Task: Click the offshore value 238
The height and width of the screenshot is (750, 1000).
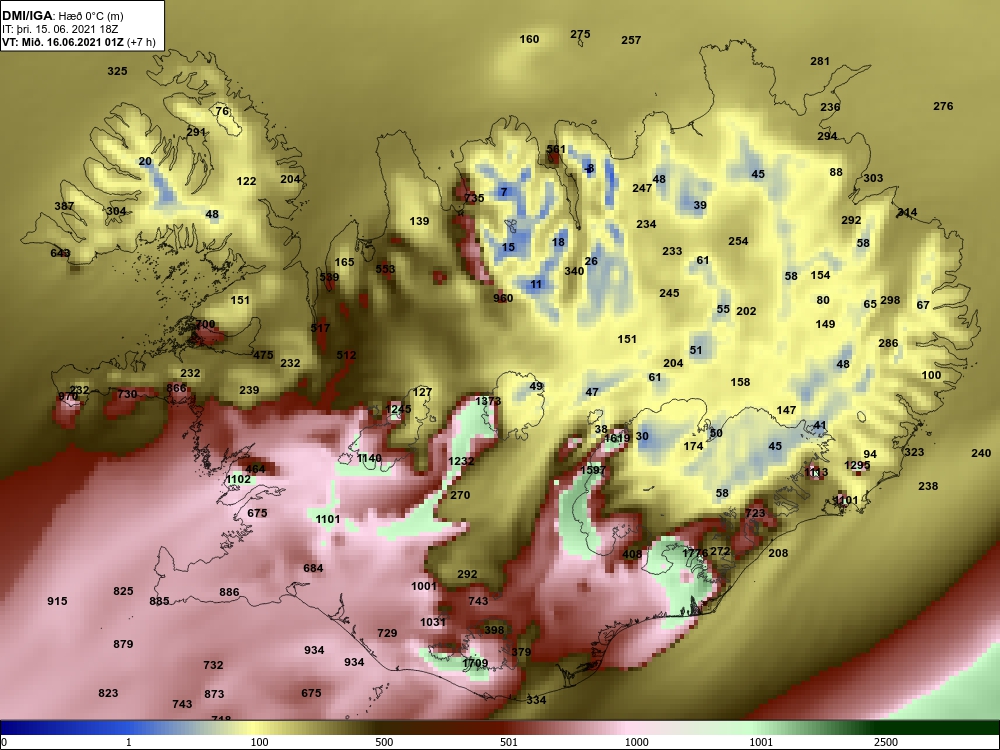Action: (929, 487)
